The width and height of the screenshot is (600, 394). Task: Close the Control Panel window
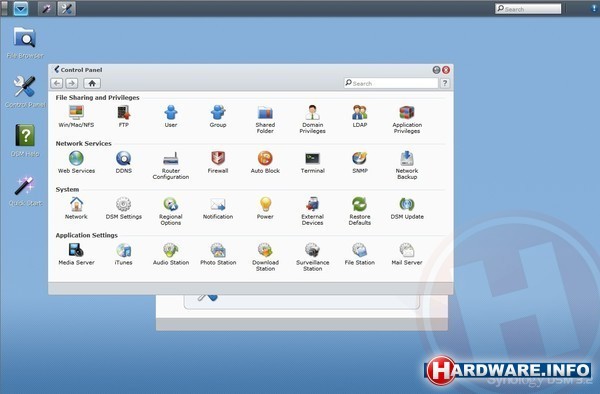tap(446, 70)
